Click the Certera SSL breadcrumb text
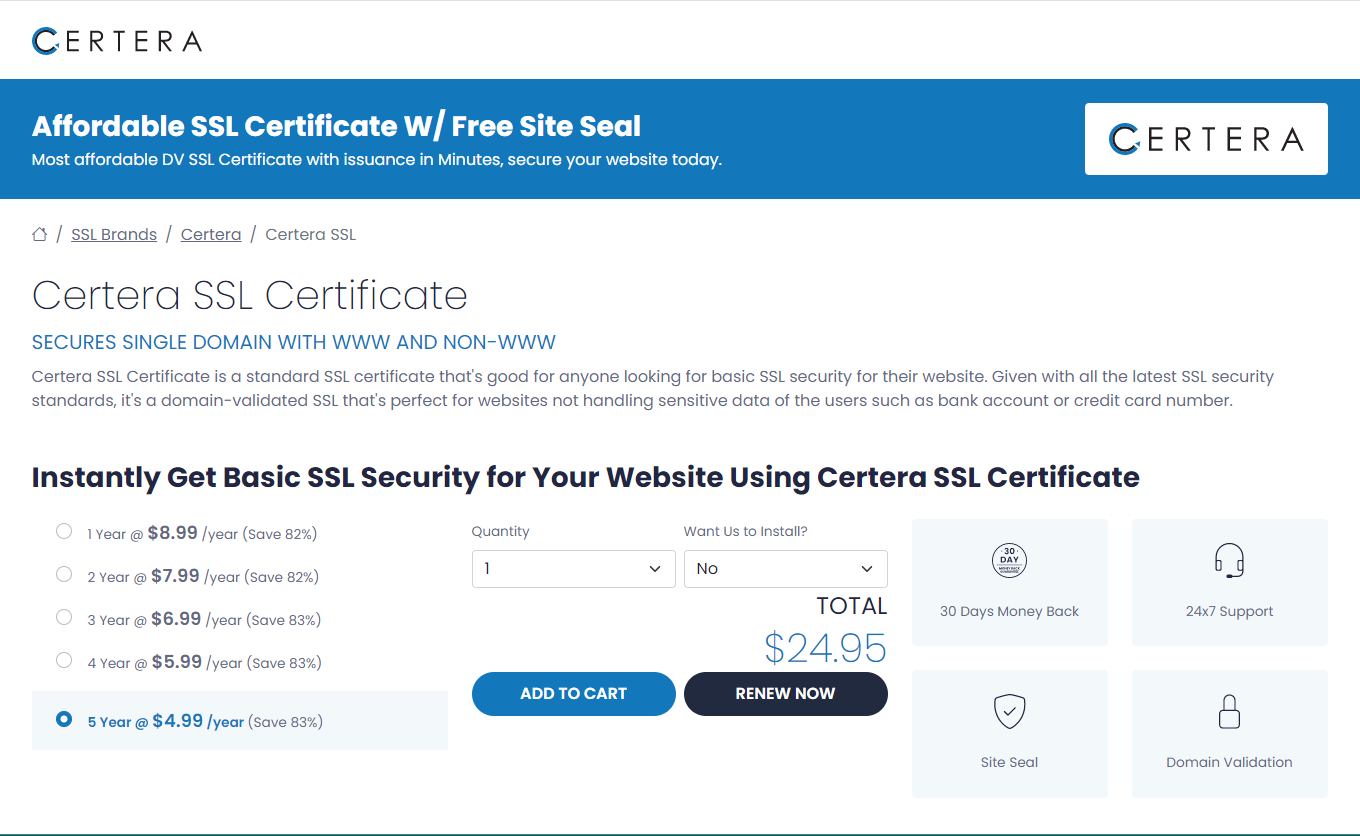The width and height of the screenshot is (1360, 836). tap(310, 235)
